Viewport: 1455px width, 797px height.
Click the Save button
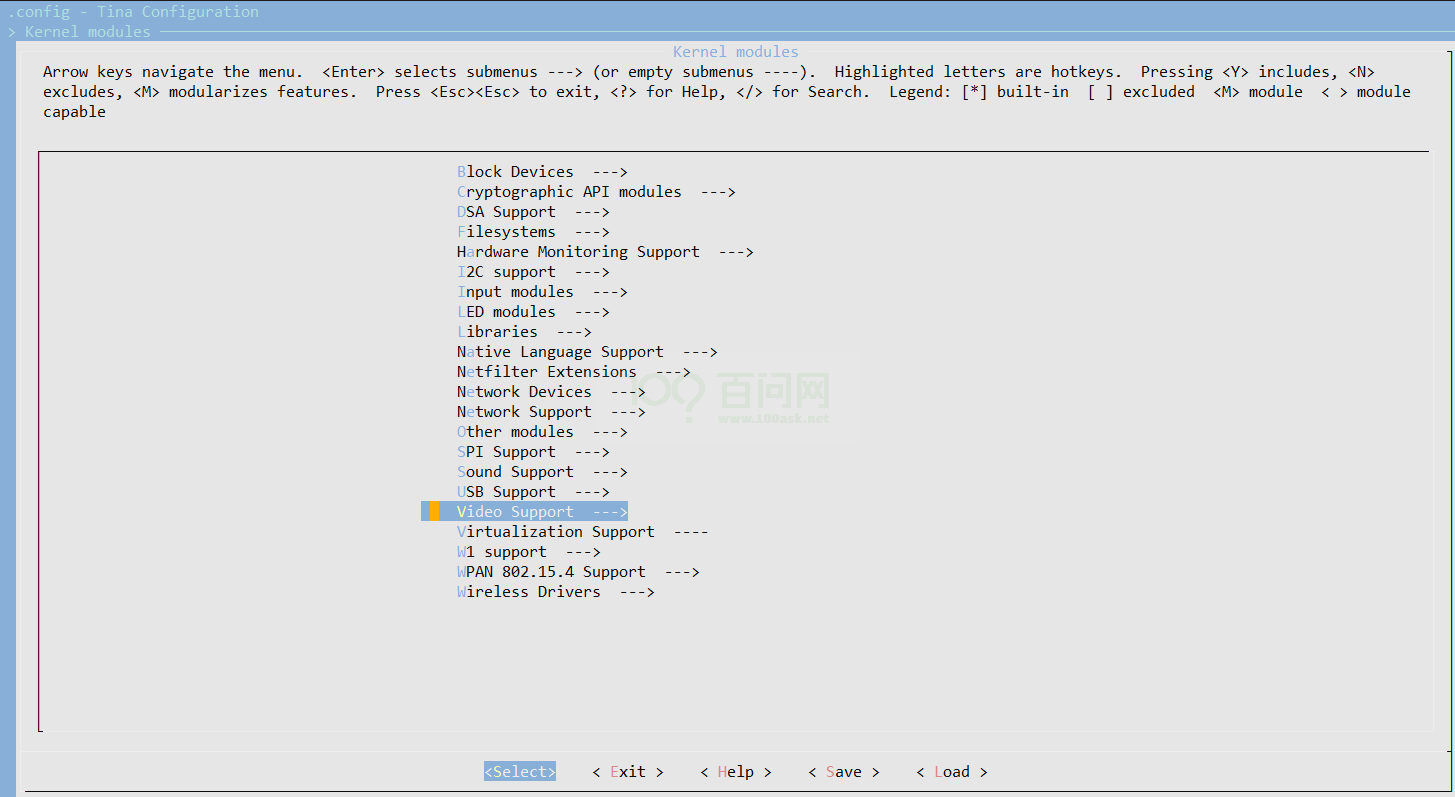coord(844,772)
